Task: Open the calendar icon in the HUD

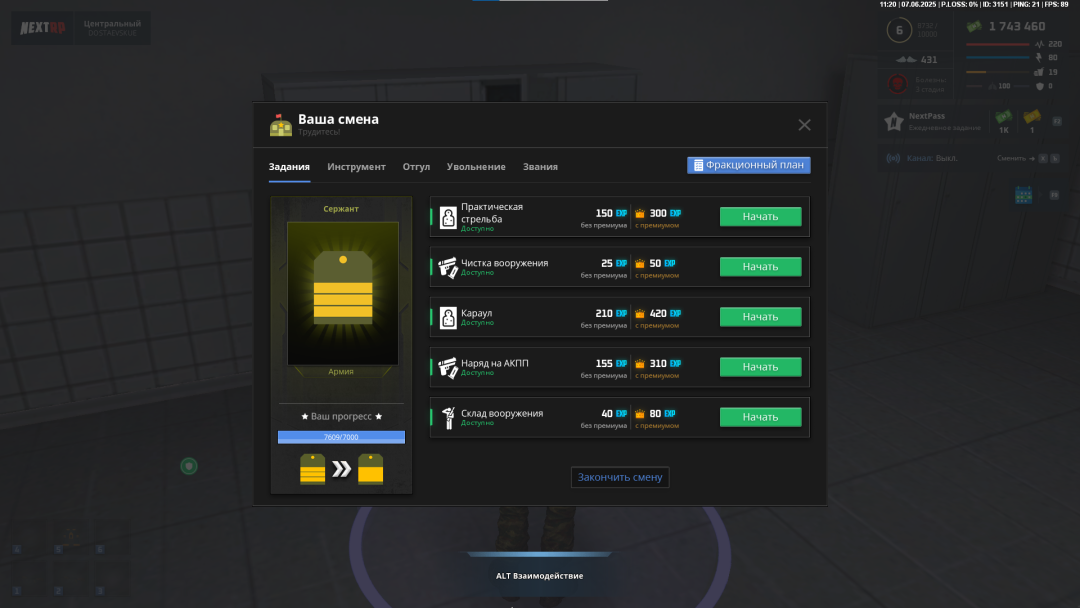Action: (x=1023, y=195)
